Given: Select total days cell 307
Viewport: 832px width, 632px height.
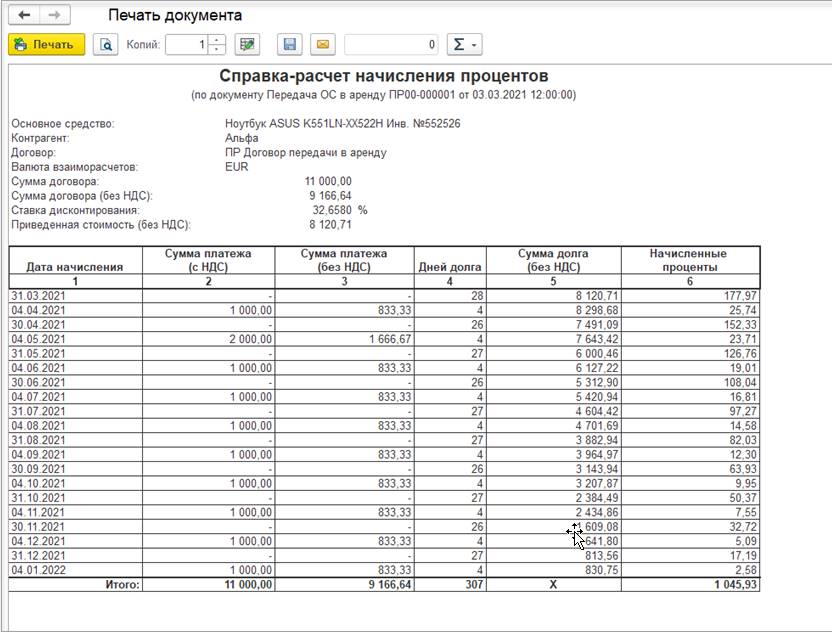Looking at the screenshot, I should (x=449, y=585).
